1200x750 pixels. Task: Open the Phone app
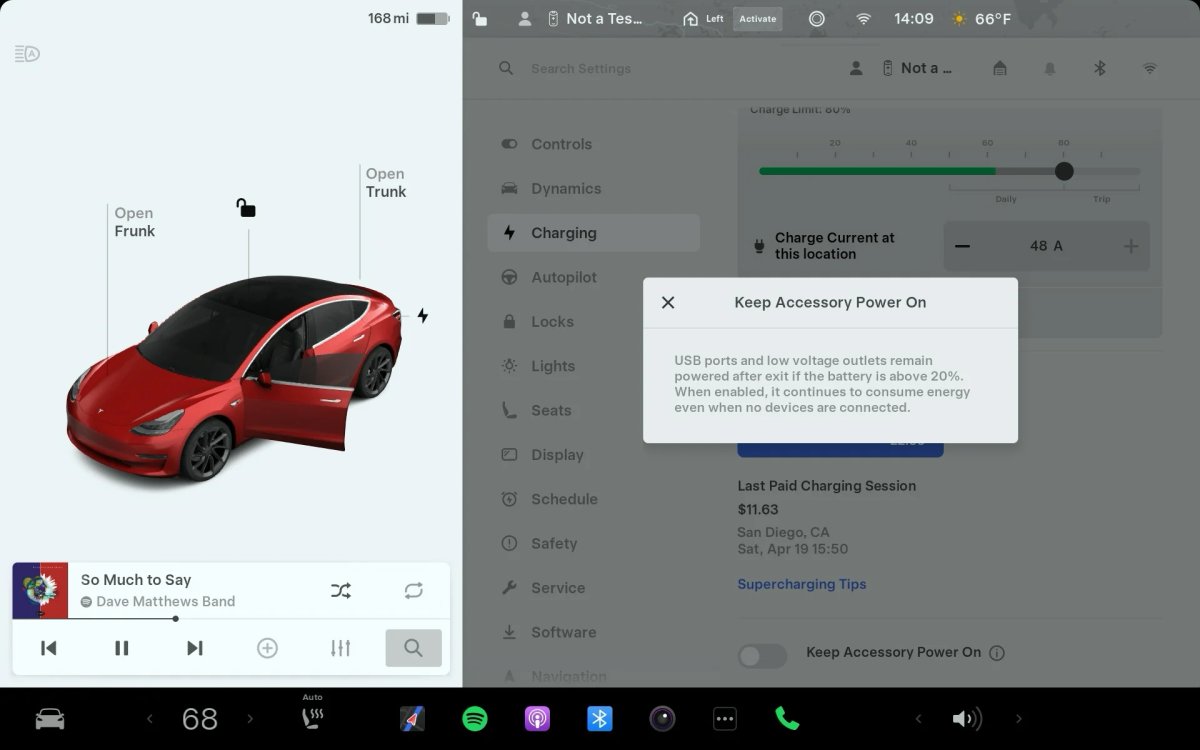(x=787, y=719)
